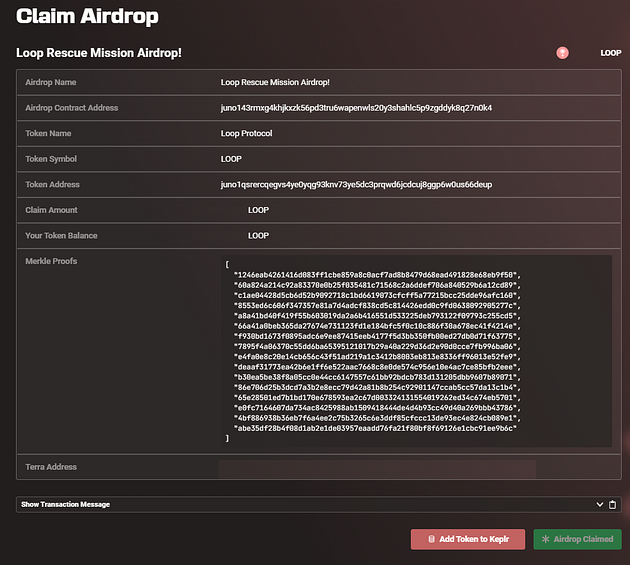
Task: Click the coin icon in the Add Token to Keplr button
Action: click(431, 539)
